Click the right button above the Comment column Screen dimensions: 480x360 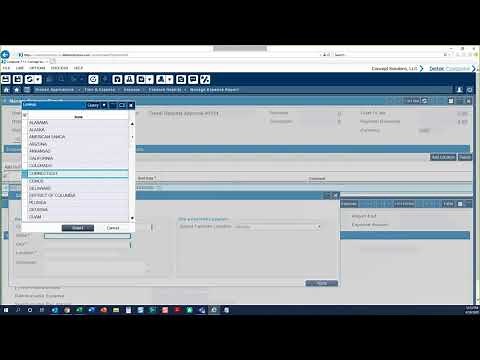[x=465, y=157]
